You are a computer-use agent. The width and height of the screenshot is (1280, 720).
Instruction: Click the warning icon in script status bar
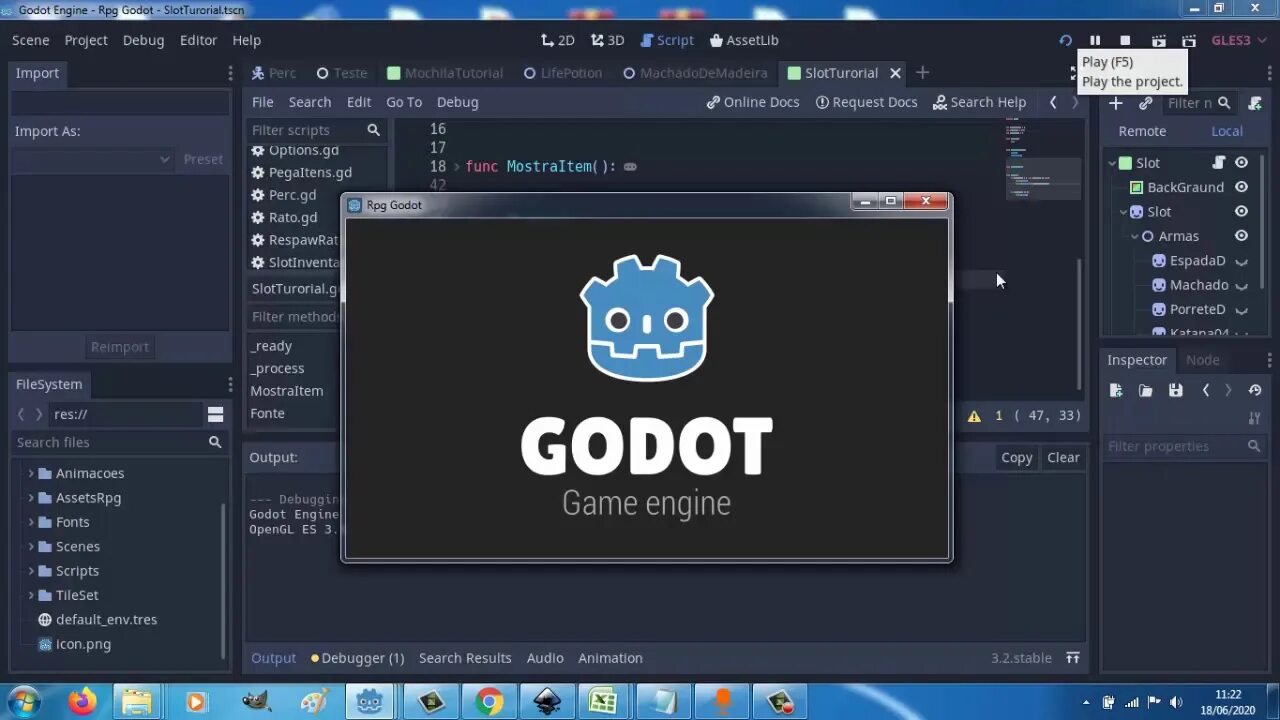coord(974,416)
